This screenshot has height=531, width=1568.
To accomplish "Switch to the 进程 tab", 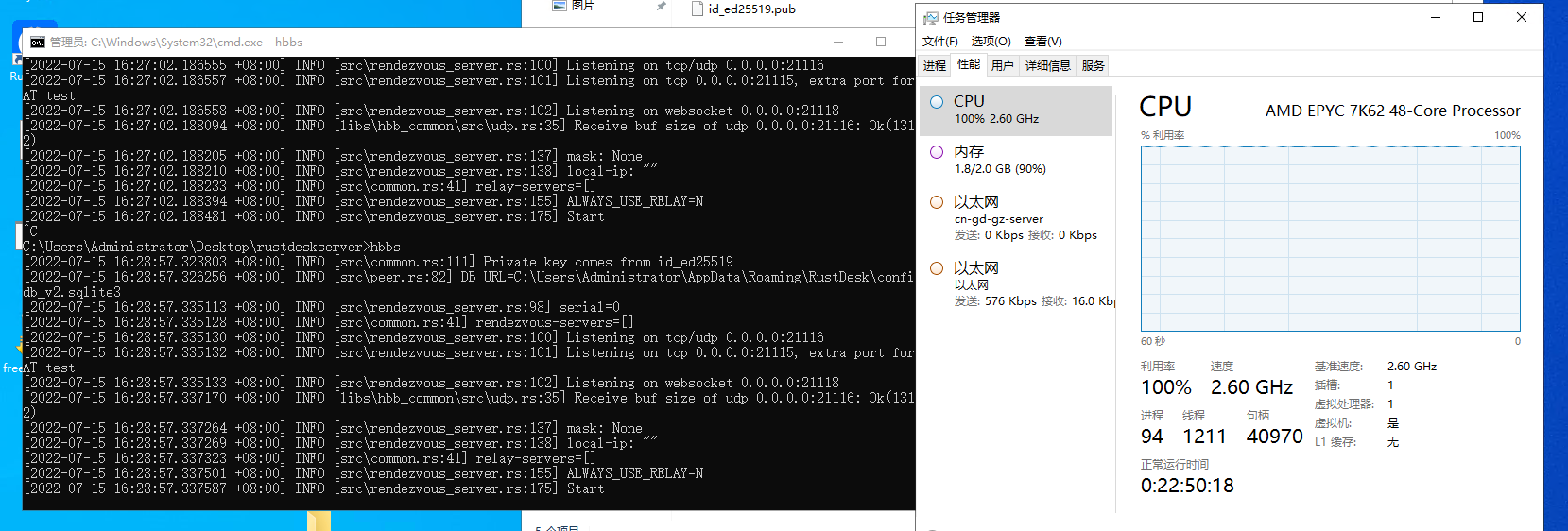I will tap(935, 65).
